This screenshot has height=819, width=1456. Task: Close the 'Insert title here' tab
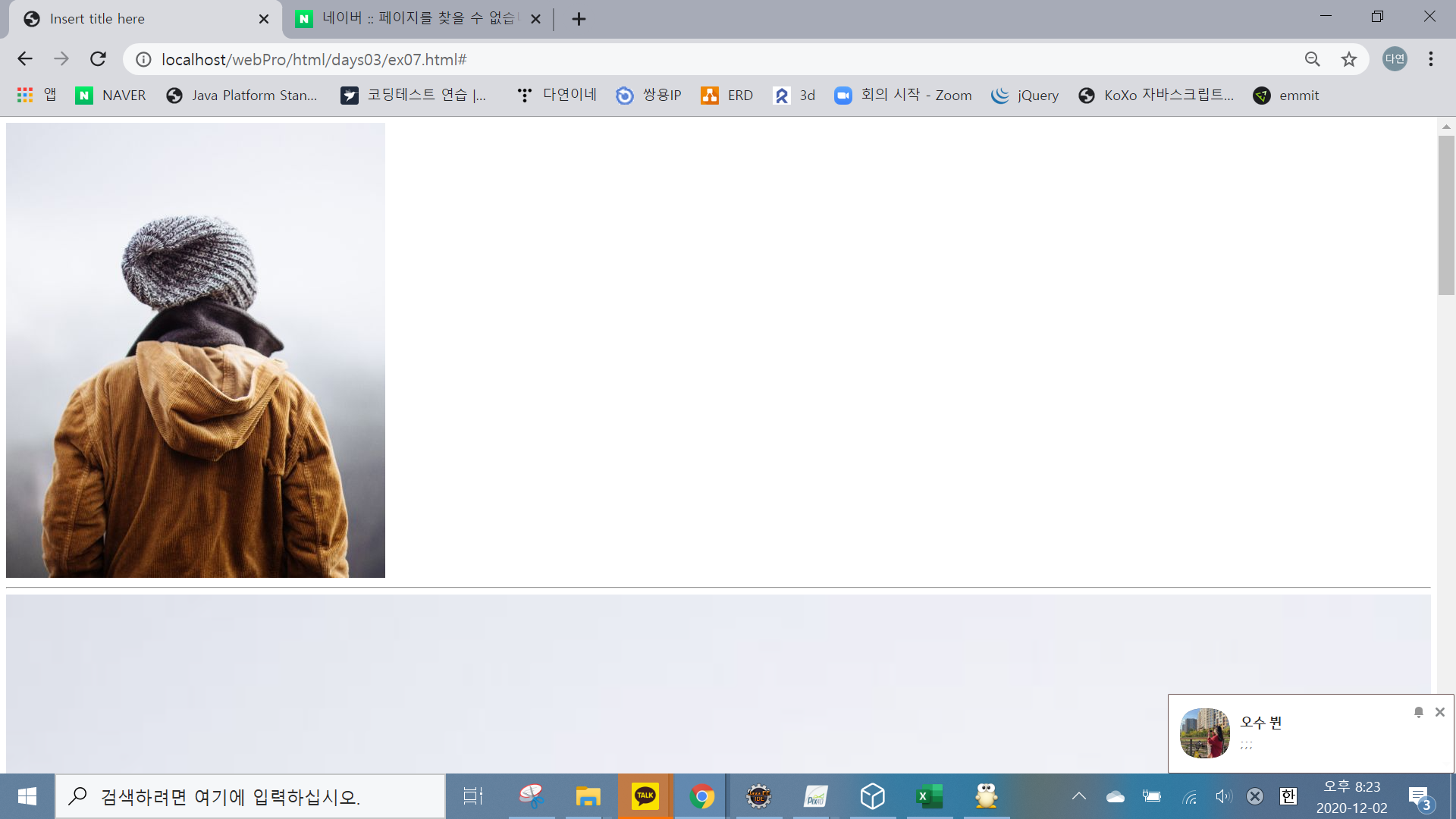[264, 19]
